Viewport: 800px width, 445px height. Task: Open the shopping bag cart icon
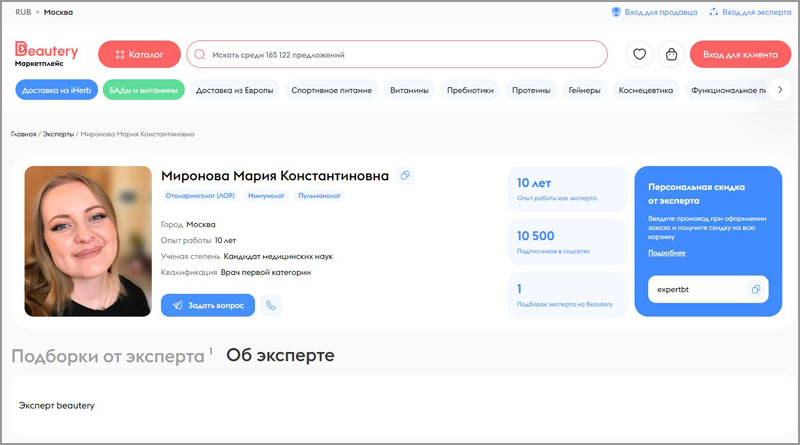pyautogui.click(x=671, y=54)
